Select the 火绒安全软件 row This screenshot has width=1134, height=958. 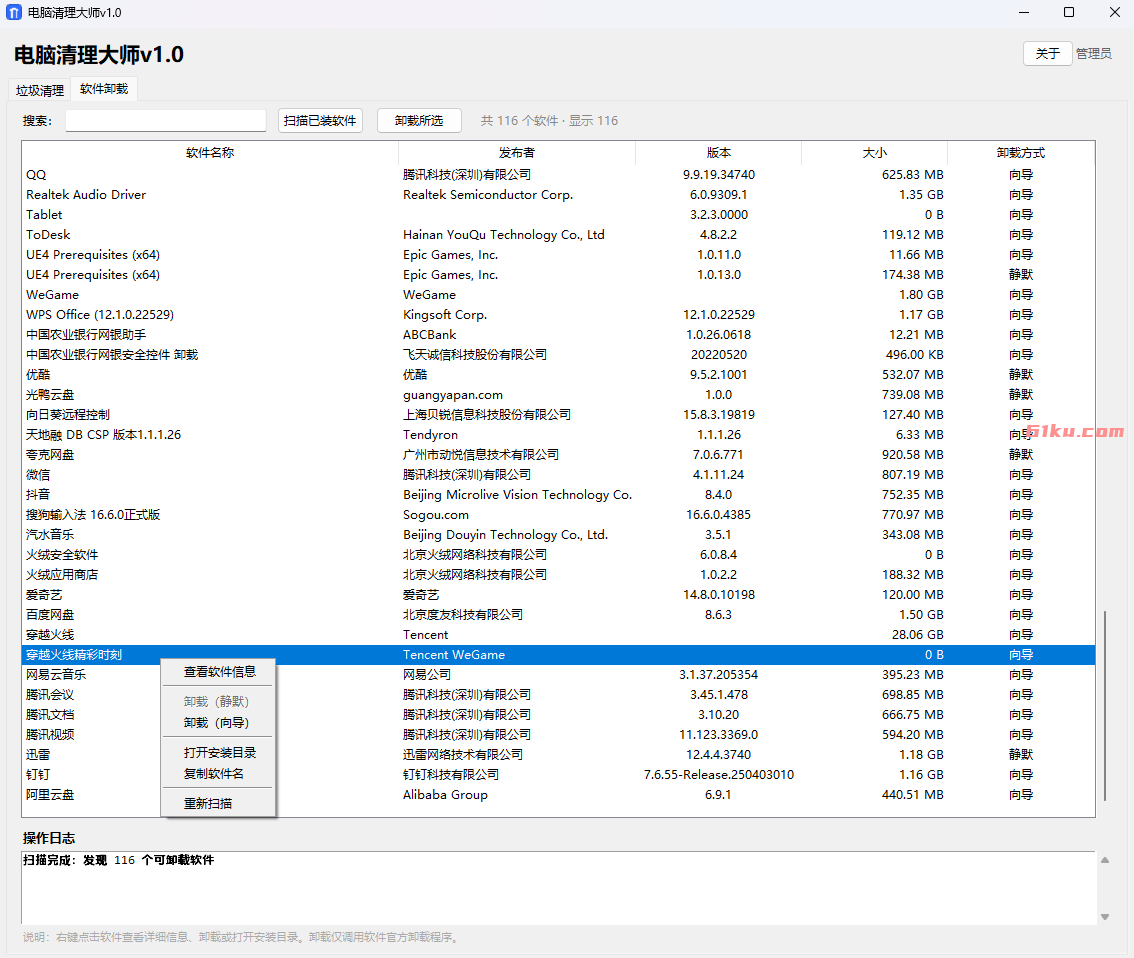558,555
